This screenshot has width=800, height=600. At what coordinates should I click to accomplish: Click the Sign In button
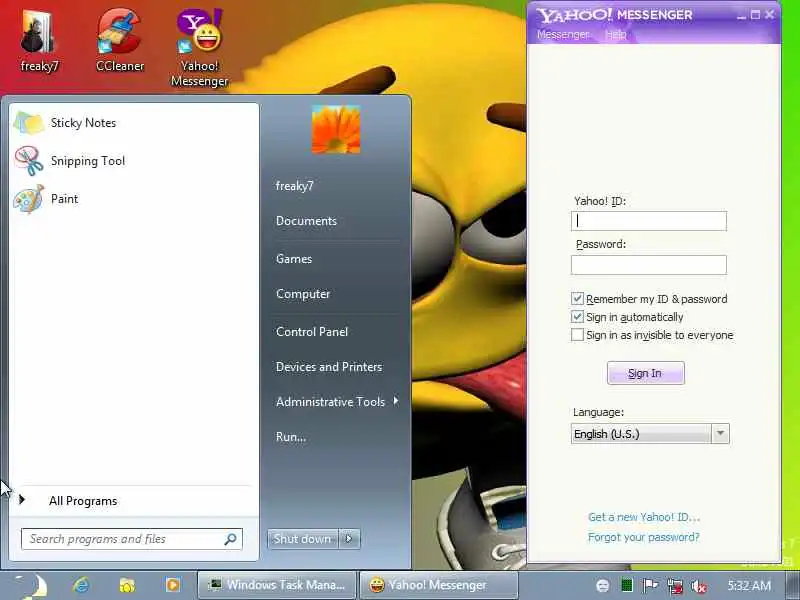tap(645, 373)
